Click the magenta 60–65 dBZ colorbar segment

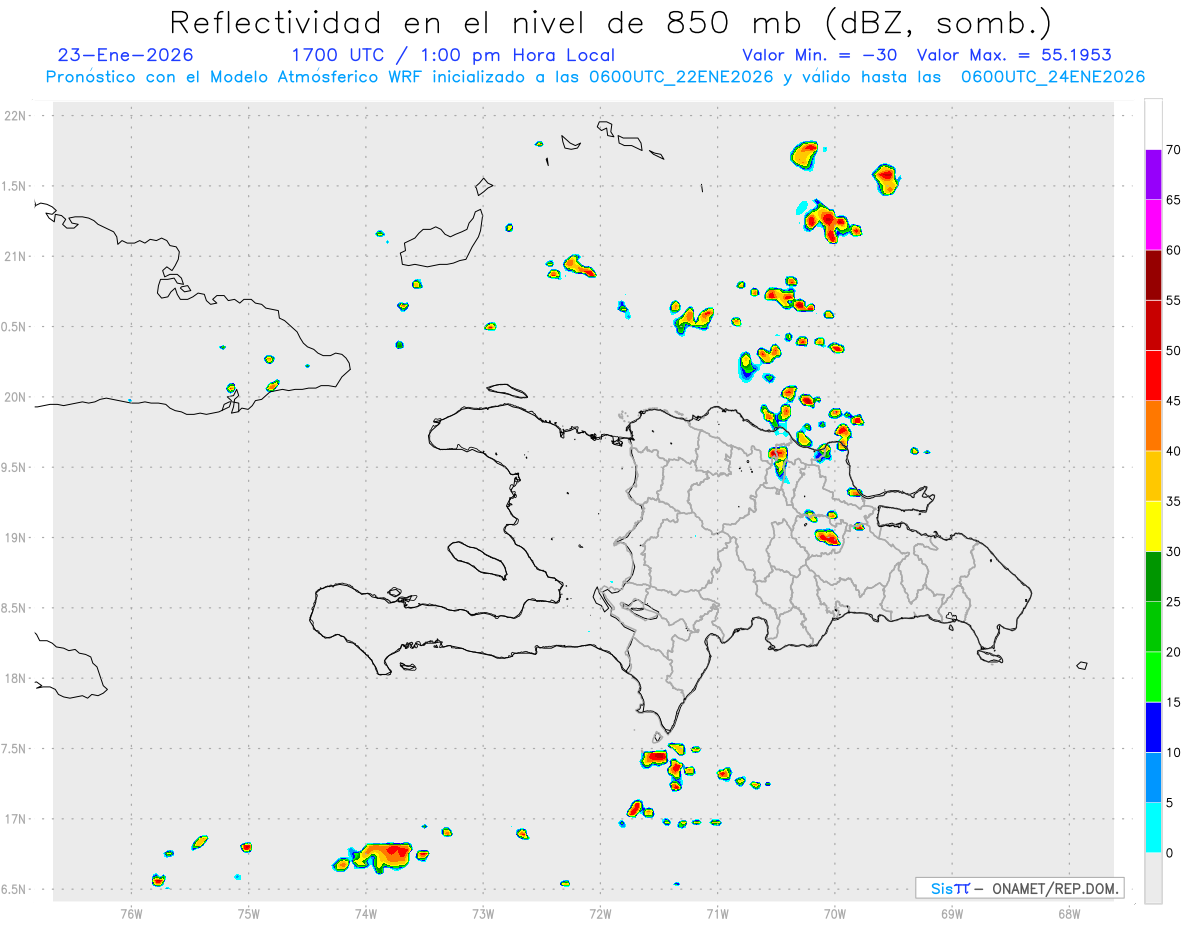(x=1153, y=225)
